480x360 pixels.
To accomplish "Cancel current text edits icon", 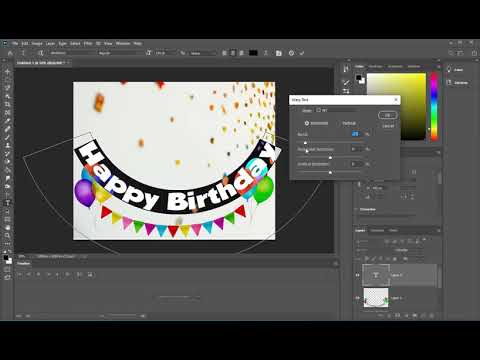I will pyautogui.click(x=291, y=53).
